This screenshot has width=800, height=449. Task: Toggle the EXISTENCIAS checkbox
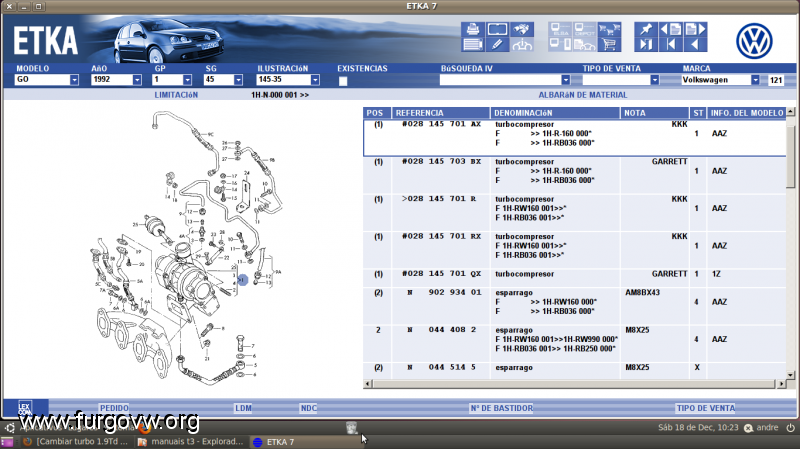click(343, 81)
